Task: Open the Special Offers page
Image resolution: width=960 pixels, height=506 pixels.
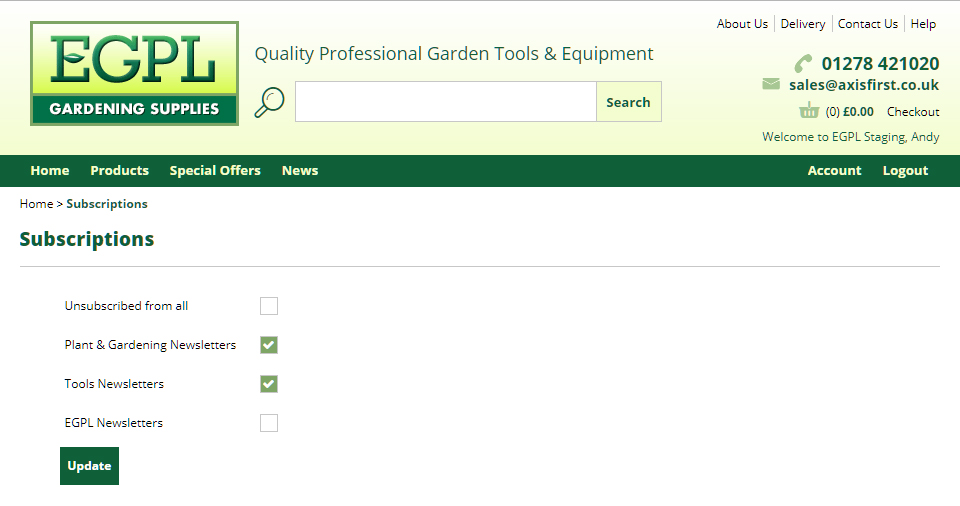Action: click(215, 170)
